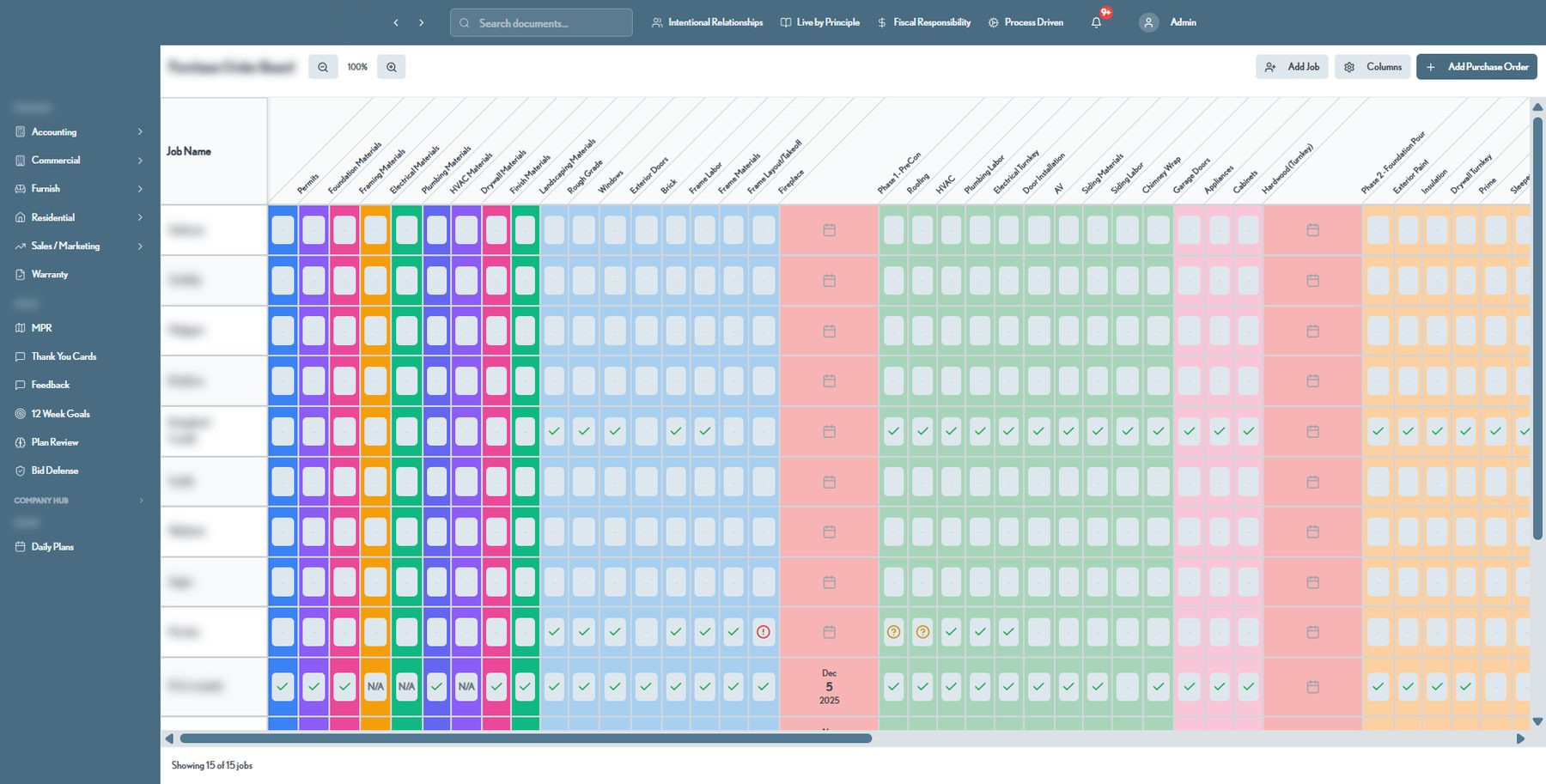Expand the Commercial chevron
The width and height of the screenshot is (1546, 784).
coord(140,161)
